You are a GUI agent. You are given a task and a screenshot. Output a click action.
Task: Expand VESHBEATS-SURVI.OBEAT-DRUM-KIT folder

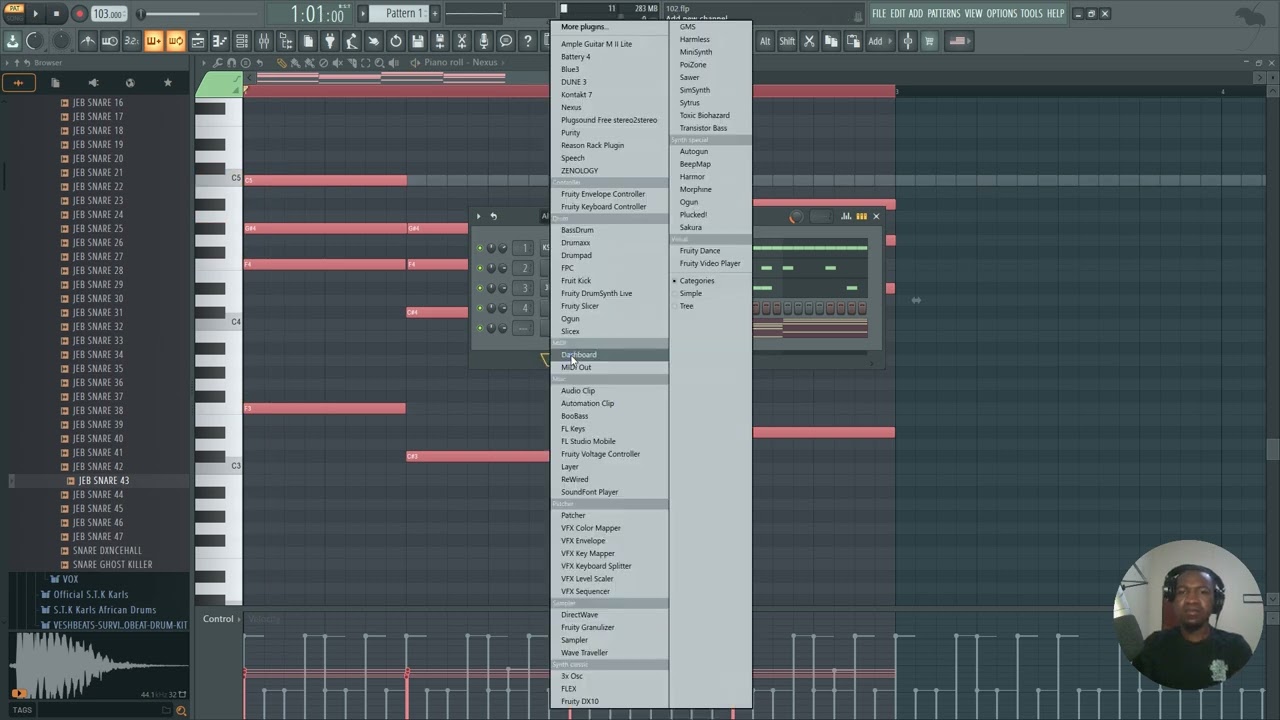click(x=114, y=625)
